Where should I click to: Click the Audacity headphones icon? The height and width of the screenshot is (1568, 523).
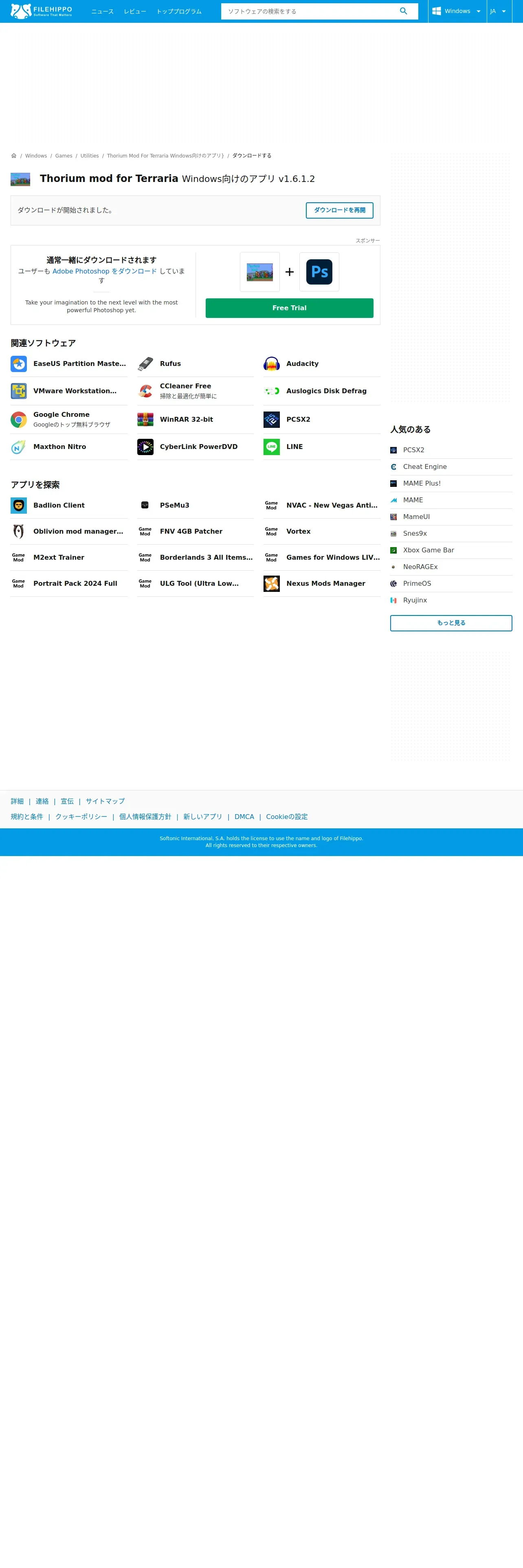pyautogui.click(x=272, y=364)
